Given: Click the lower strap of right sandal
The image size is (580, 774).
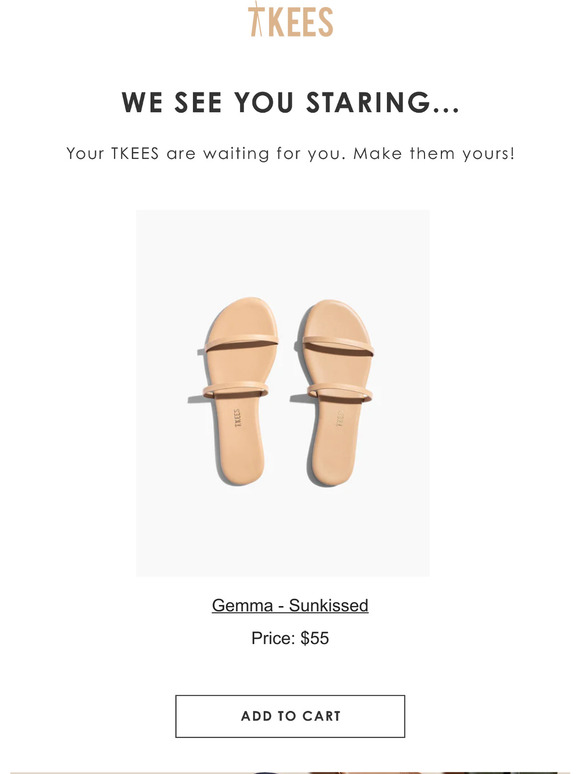Looking at the screenshot, I should pos(340,392).
